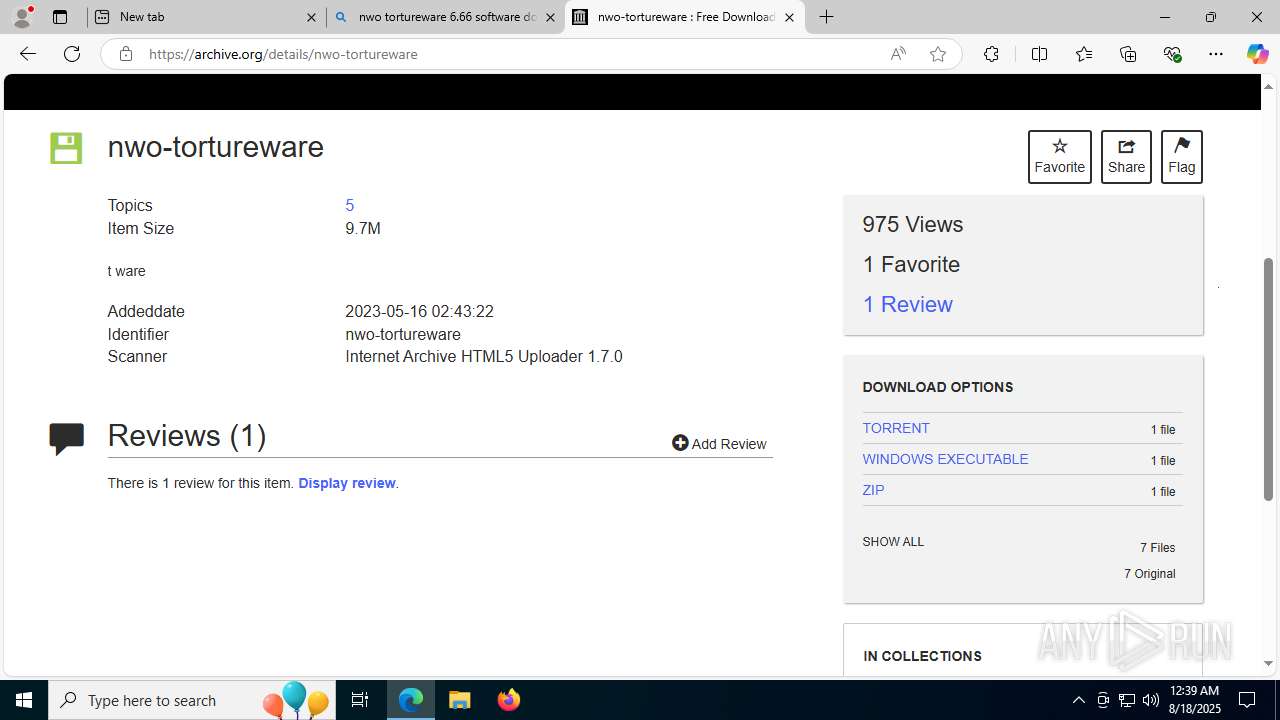The width and height of the screenshot is (1280, 720).
Task: Open Settings and more ellipsis menu
Action: click(x=1216, y=54)
